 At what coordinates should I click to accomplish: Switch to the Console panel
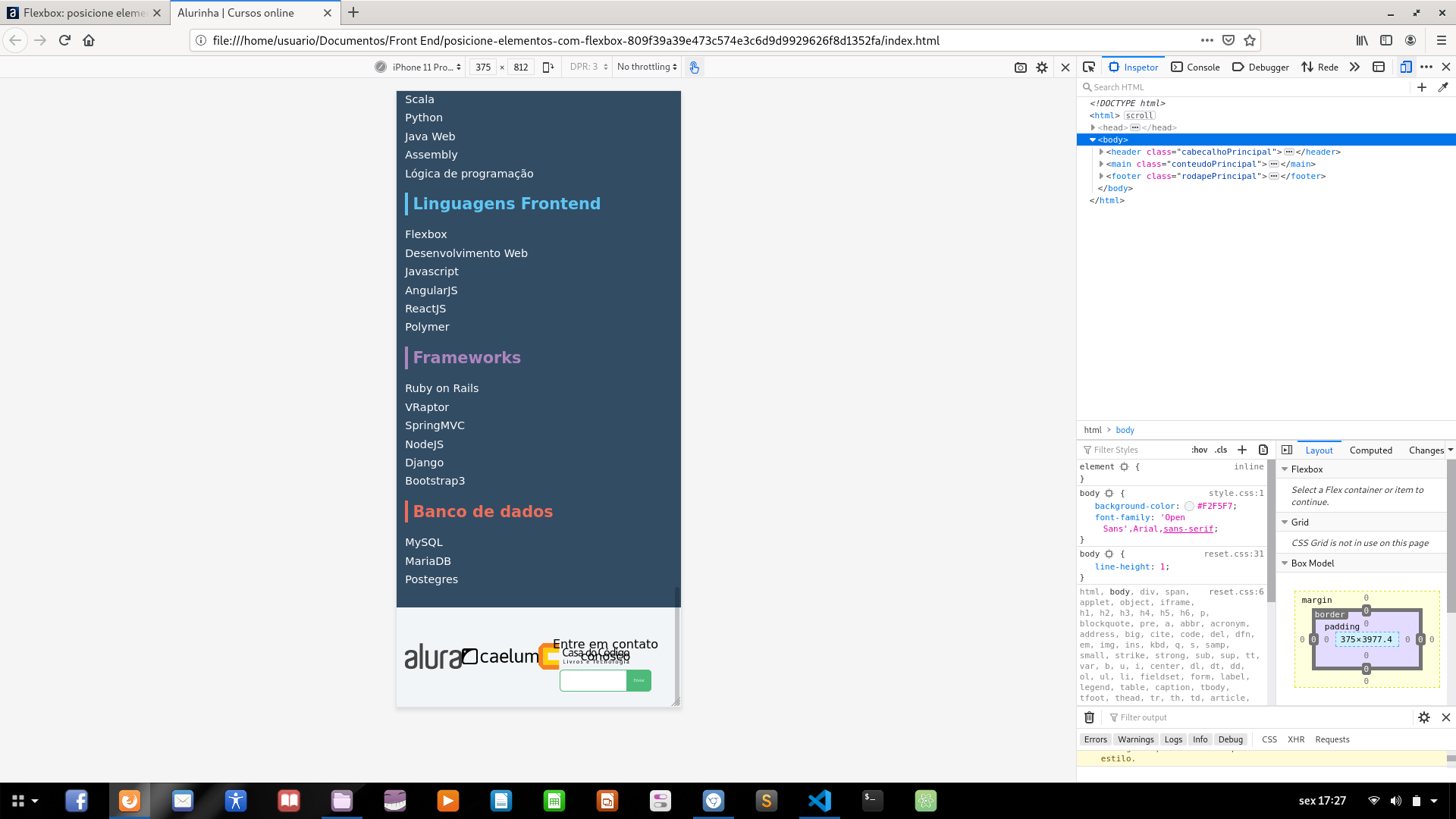click(1196, 68)
